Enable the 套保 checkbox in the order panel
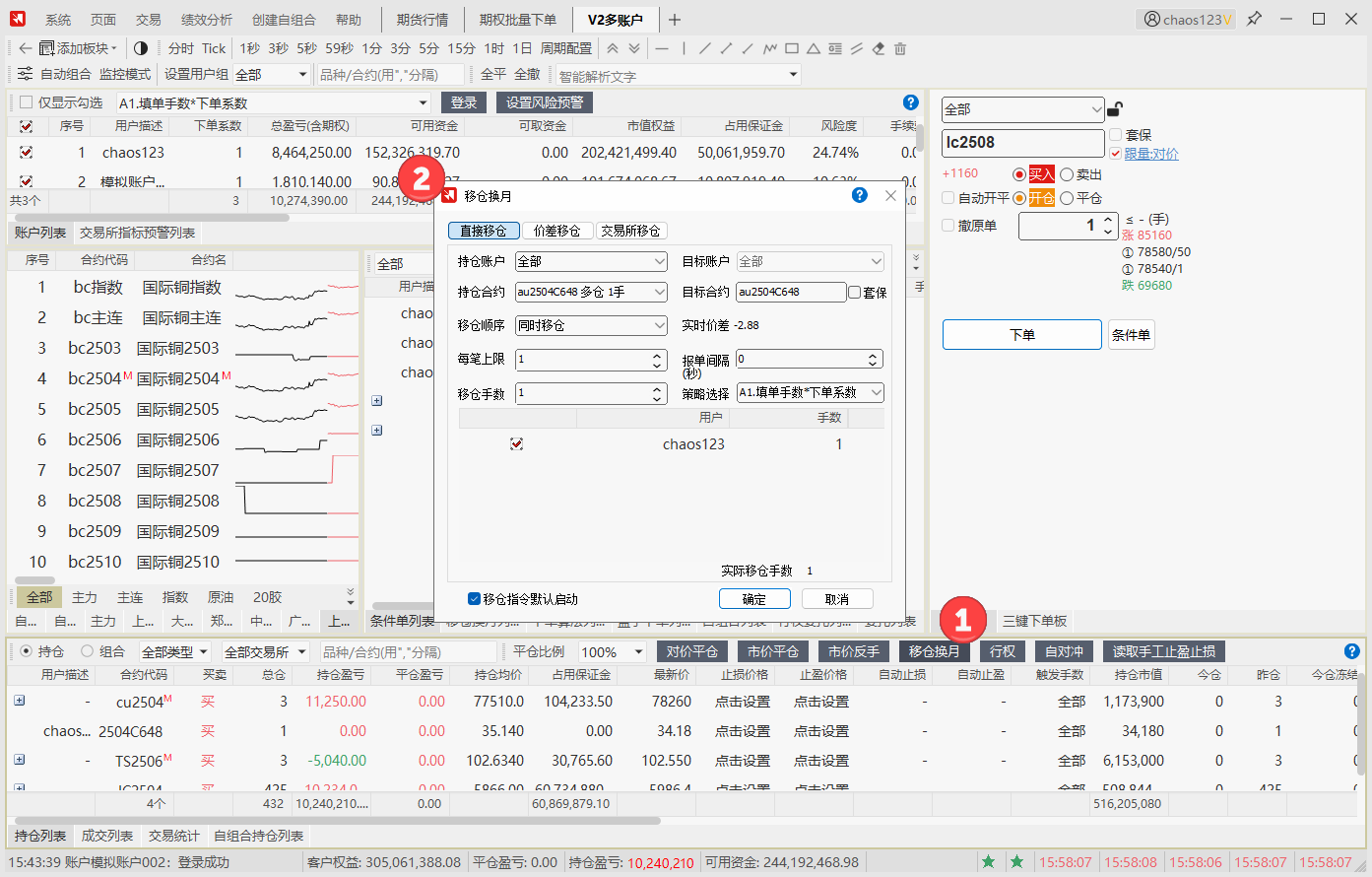 [1115, 135]
